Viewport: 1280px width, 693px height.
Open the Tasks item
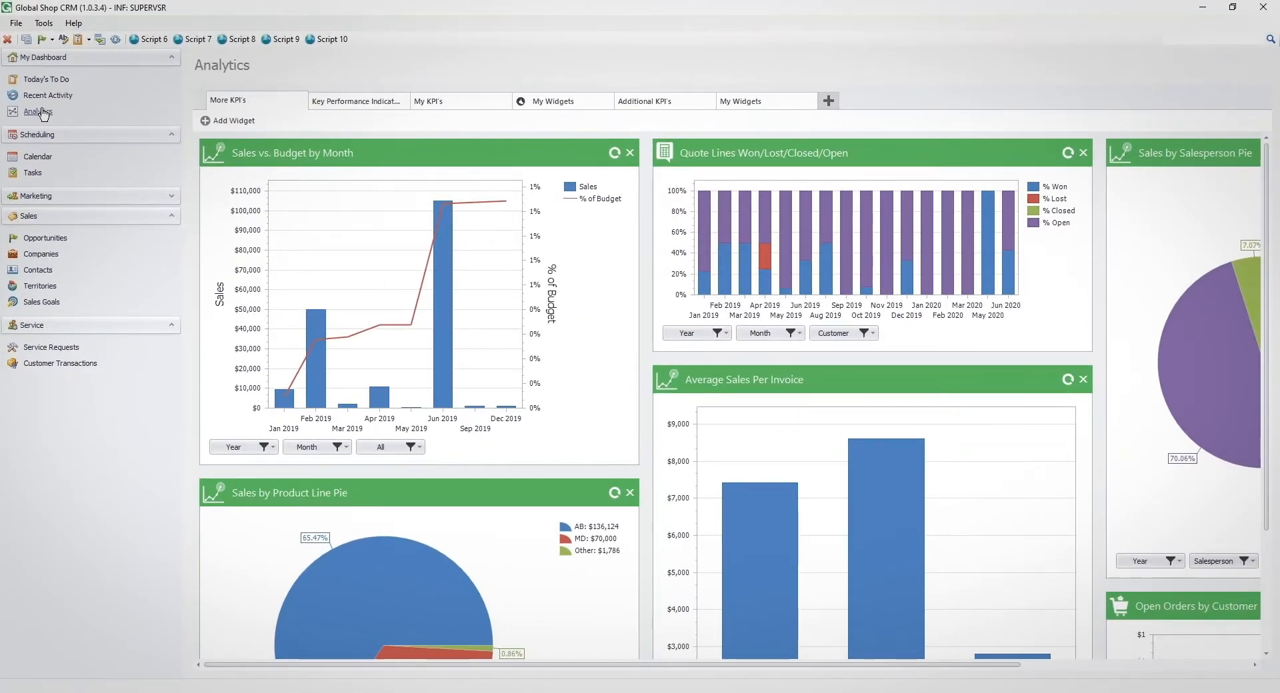[x=33, y=173]
